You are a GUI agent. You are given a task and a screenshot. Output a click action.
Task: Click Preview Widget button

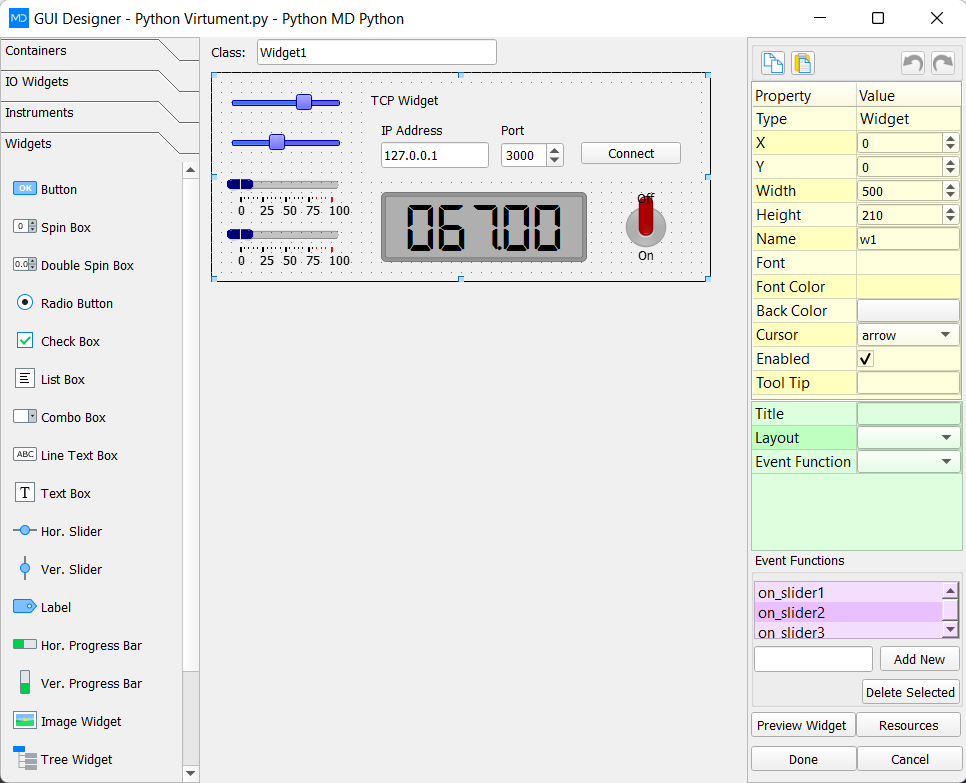802,725
